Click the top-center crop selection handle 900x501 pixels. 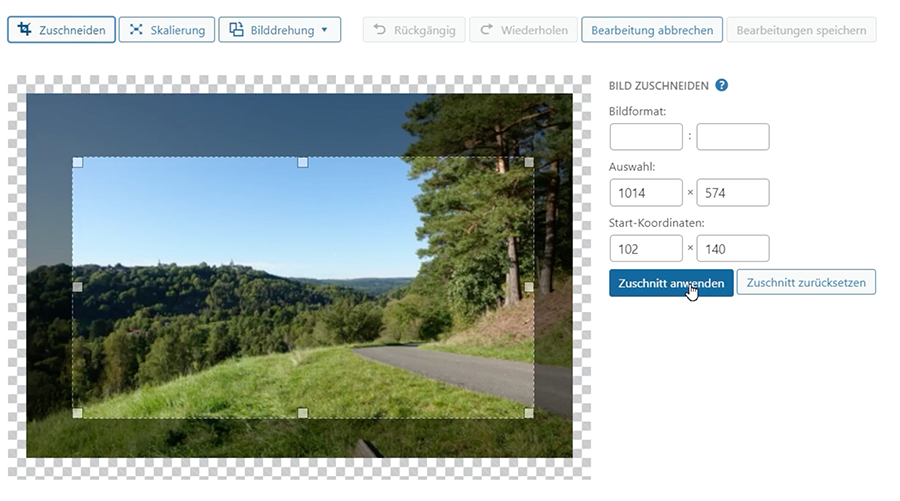pyautogui.click(x=303, y=162)
